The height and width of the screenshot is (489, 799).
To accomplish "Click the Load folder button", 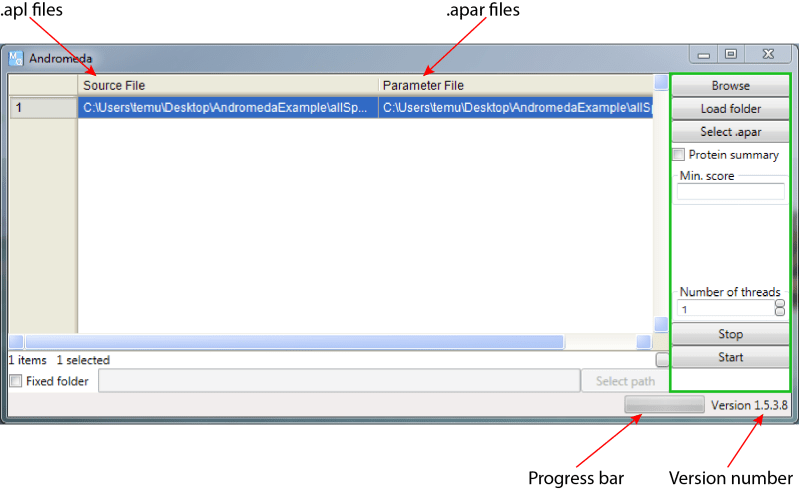I will [730, 108].
